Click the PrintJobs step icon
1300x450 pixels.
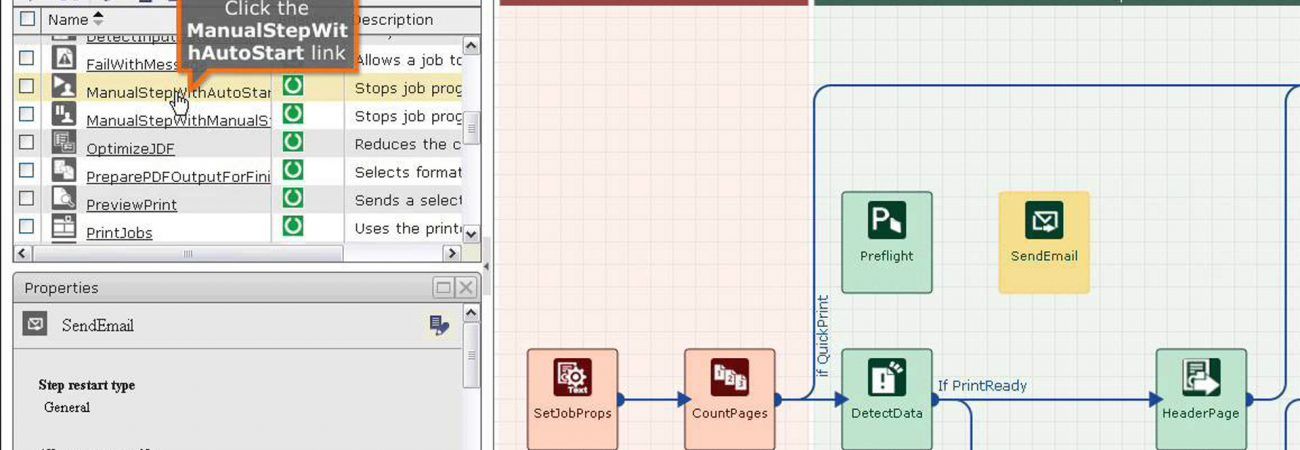click(64, 226)
